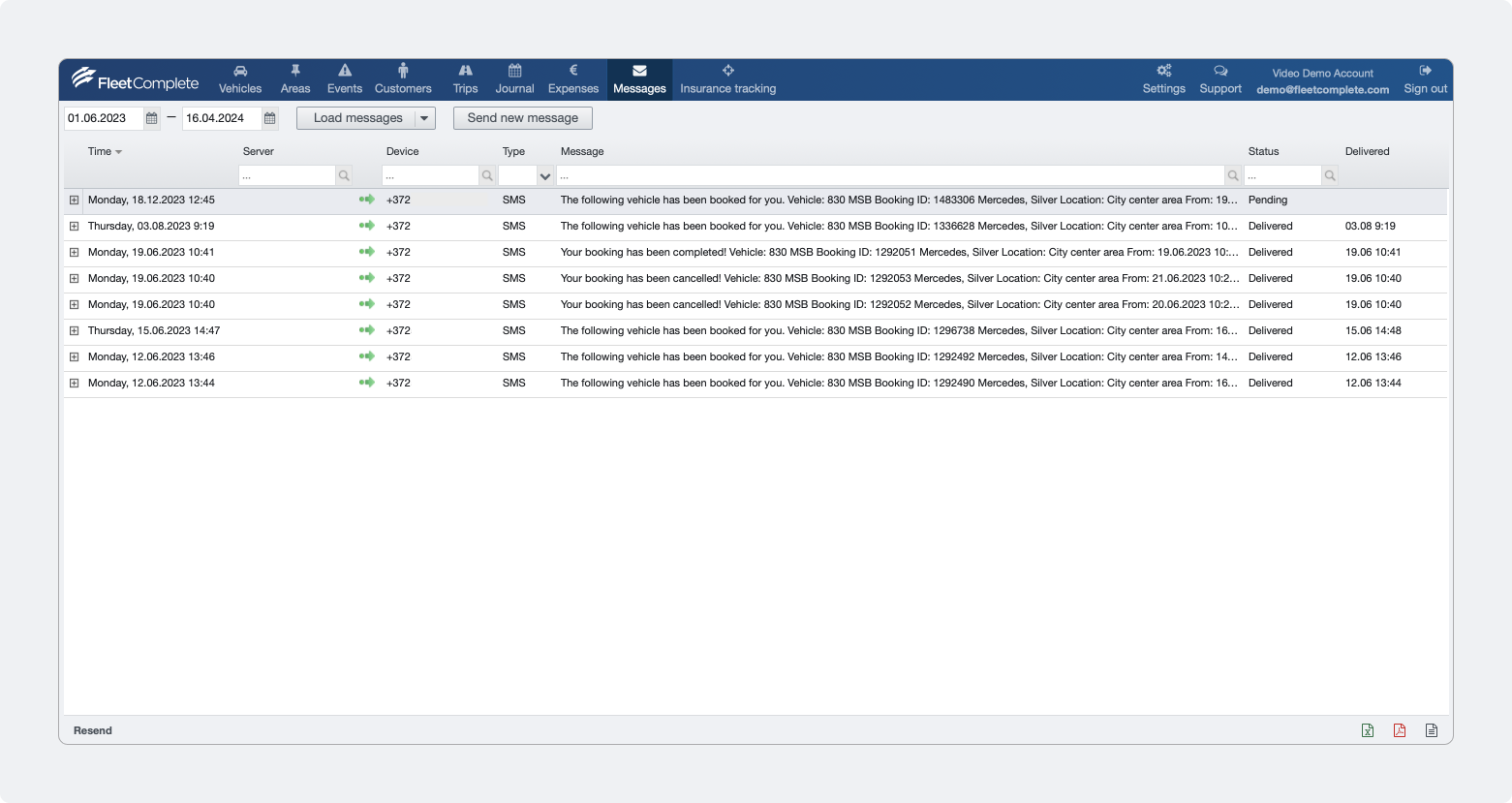Viewport: 1512px width, 803px height.
Task: Open the Type filter dropdown
Action: click(545, 176)
